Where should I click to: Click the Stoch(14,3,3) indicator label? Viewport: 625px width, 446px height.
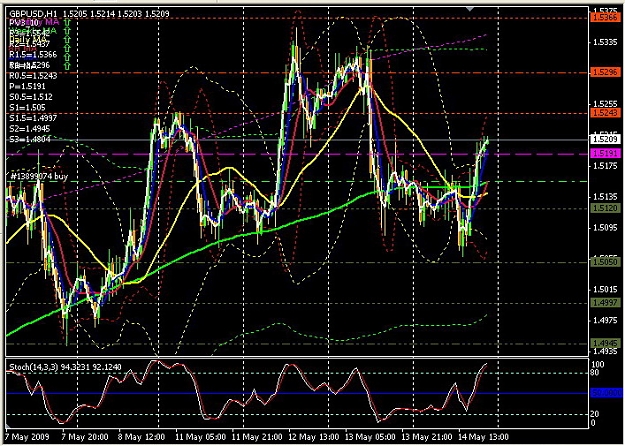pos(34,367)
